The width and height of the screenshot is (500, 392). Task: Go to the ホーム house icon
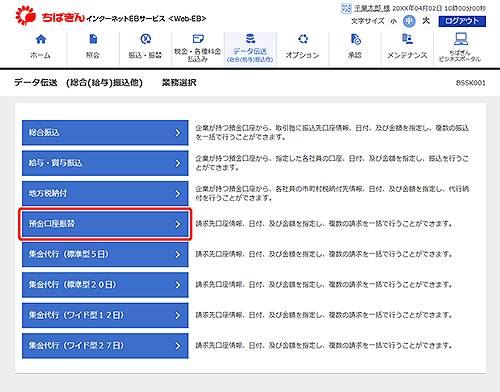pos(41,39)
